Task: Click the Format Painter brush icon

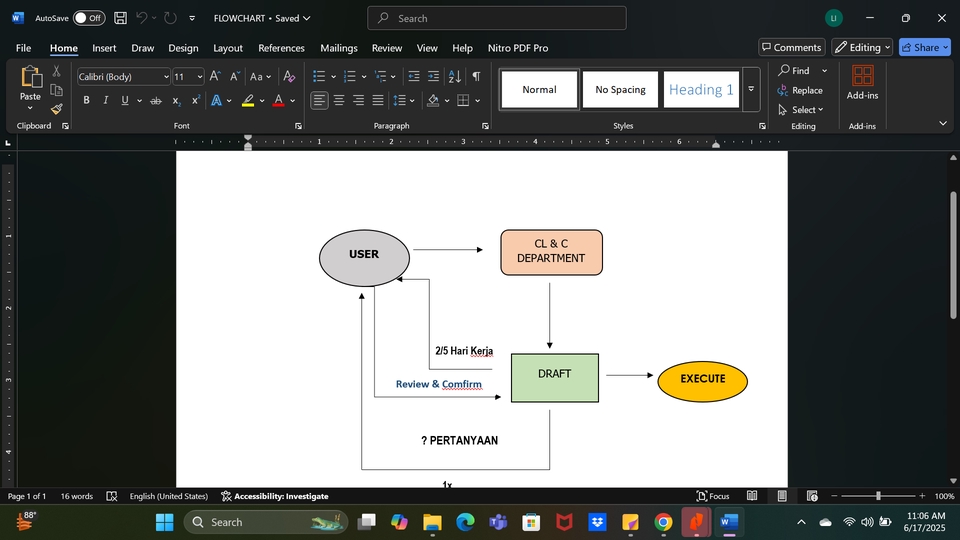Action: coord(57,109)
